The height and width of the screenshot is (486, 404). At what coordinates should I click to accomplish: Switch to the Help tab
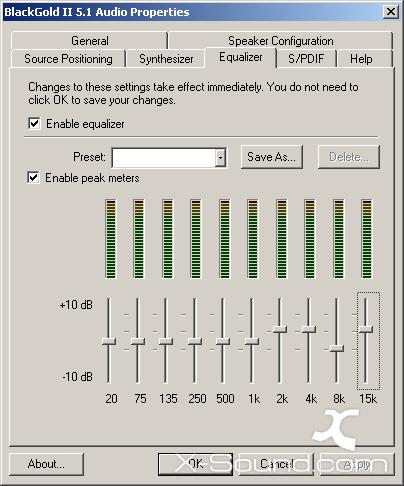(361, 59)
